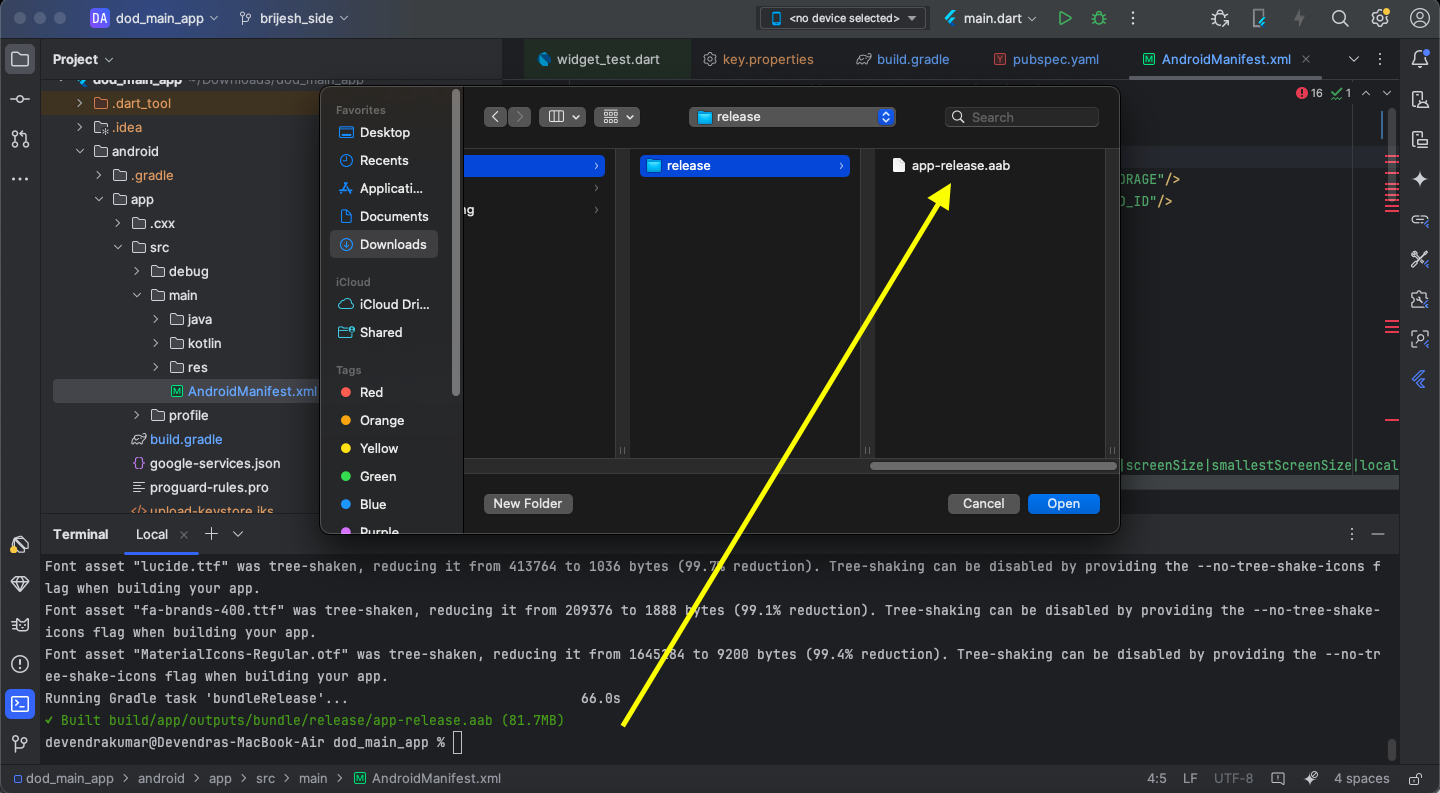
Task: Select the app-release.aab file
Action: pos(951,165)
